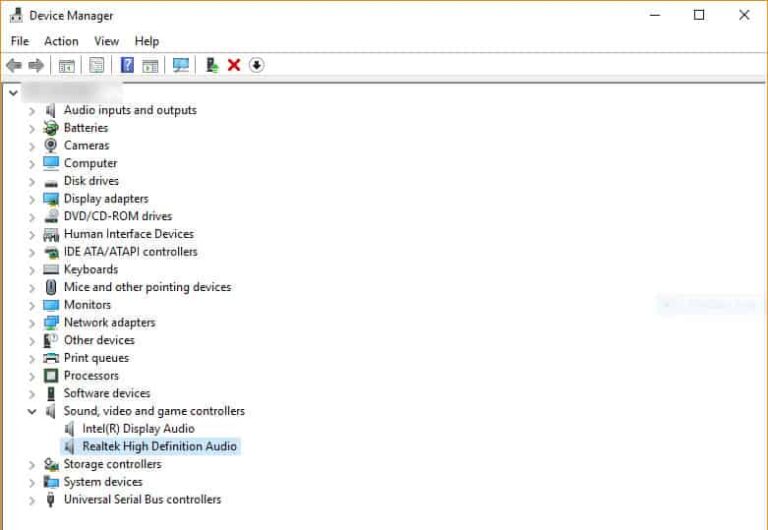
Task: Collapse the root computer node
Action: pos(13,93)
